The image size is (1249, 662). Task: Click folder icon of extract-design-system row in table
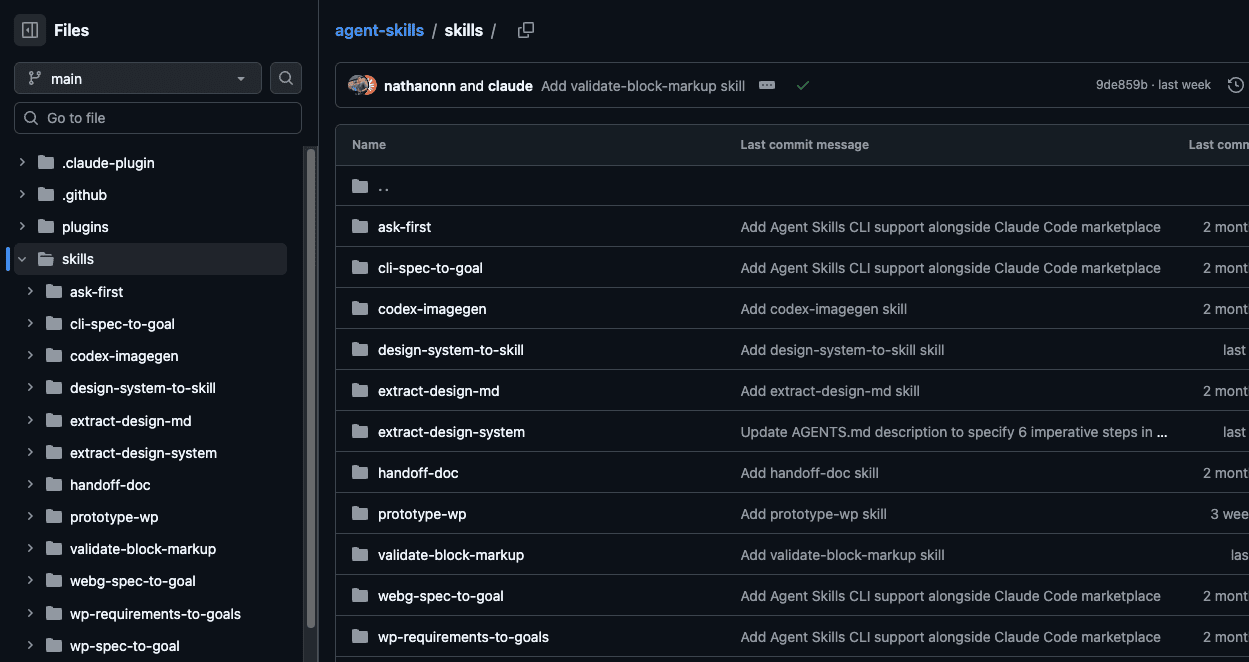point(360,432)
